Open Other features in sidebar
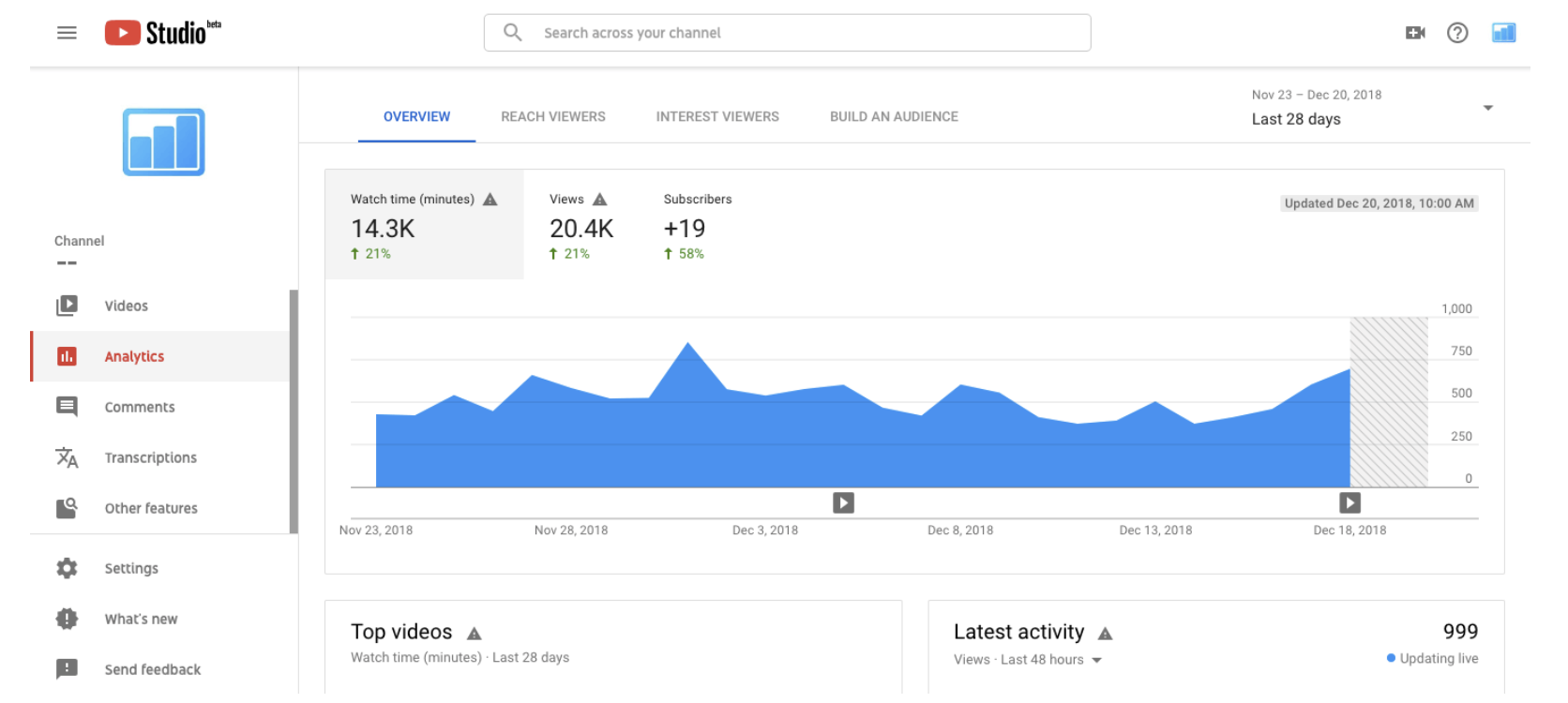 (151, 508)
